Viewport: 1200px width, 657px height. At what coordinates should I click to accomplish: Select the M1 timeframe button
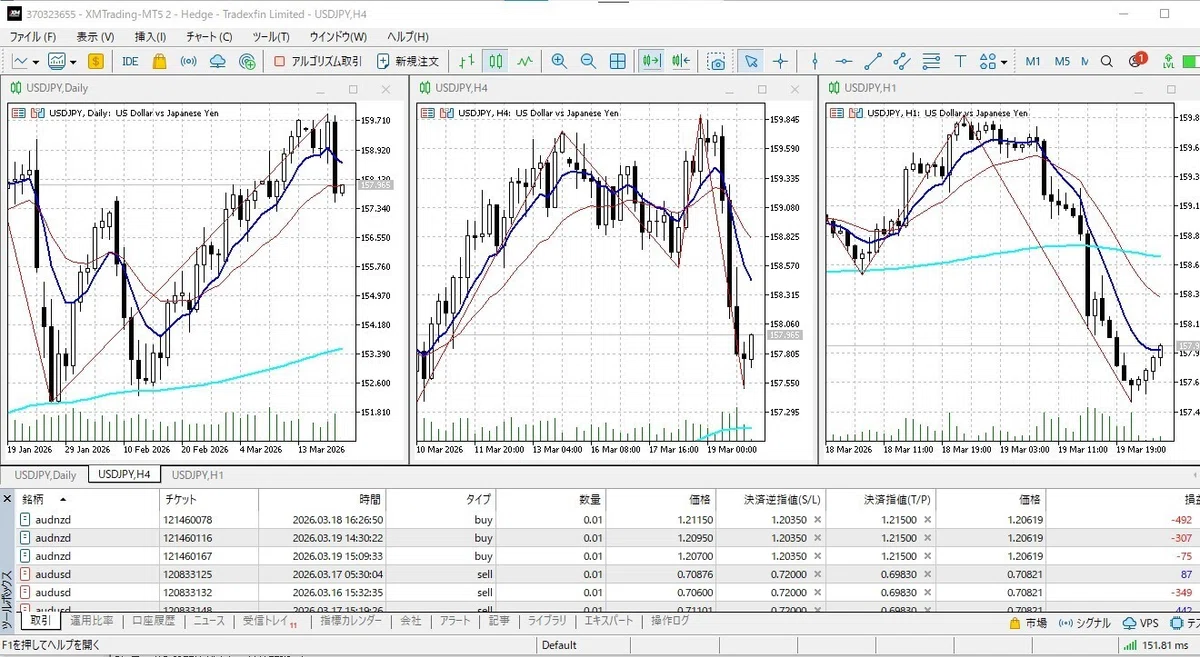pos(1033,61)
